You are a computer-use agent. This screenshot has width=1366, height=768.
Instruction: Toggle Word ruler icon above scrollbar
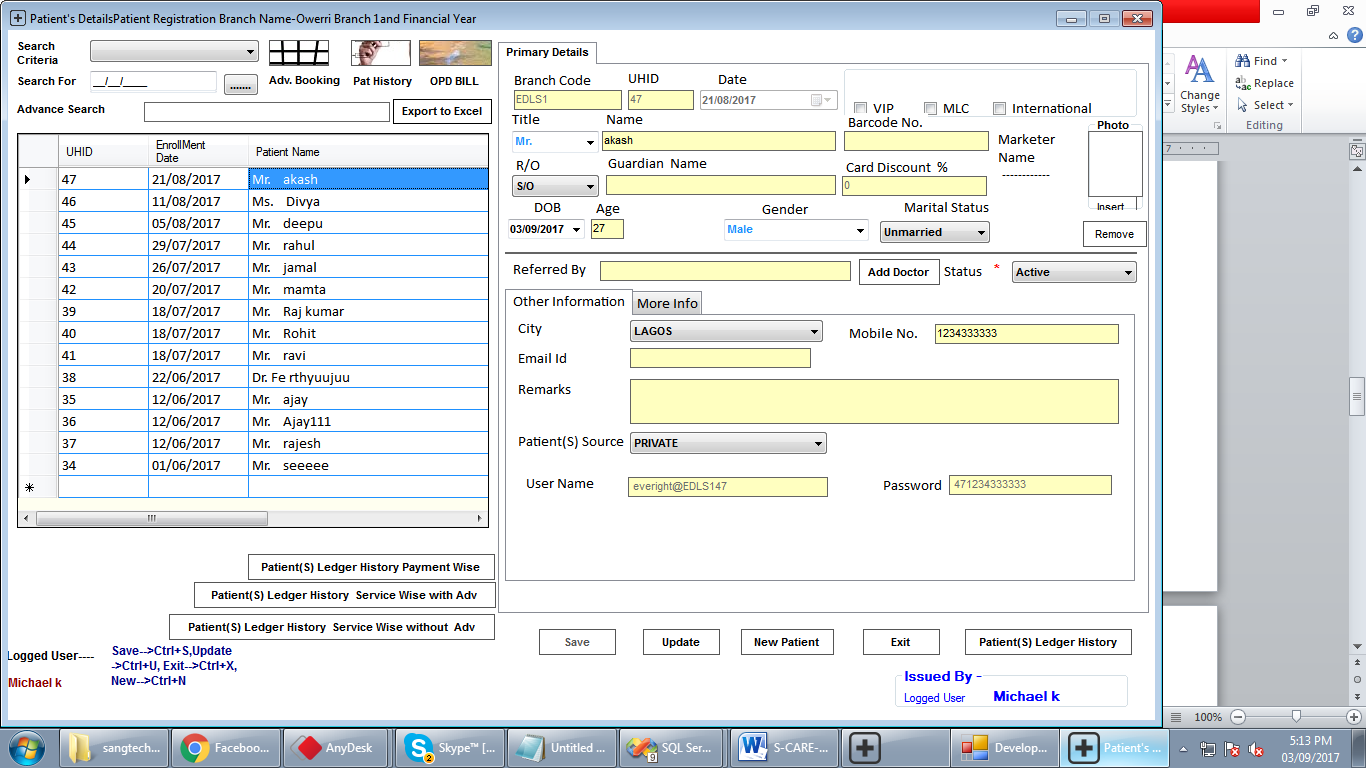(x=1357, y=151)
